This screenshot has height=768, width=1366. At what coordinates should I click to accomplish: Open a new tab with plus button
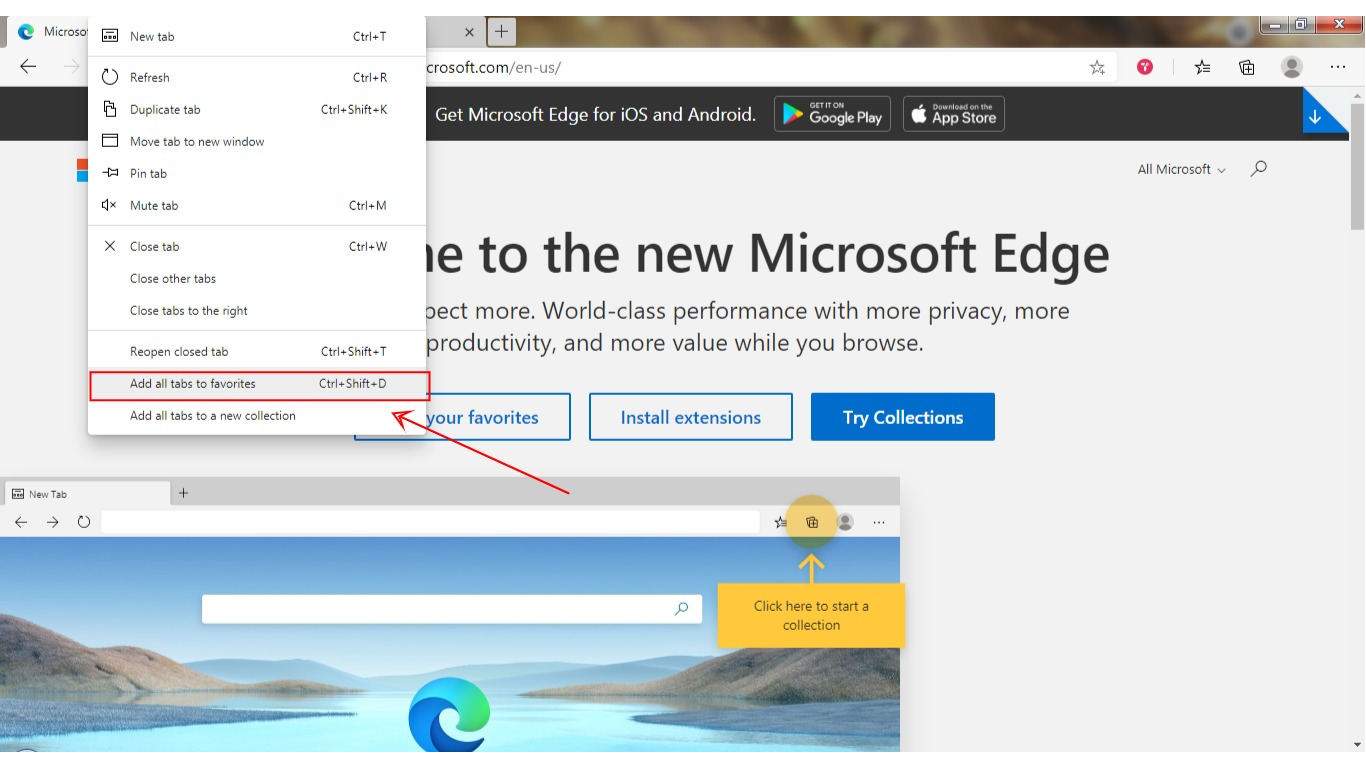(x=502, y=32)
